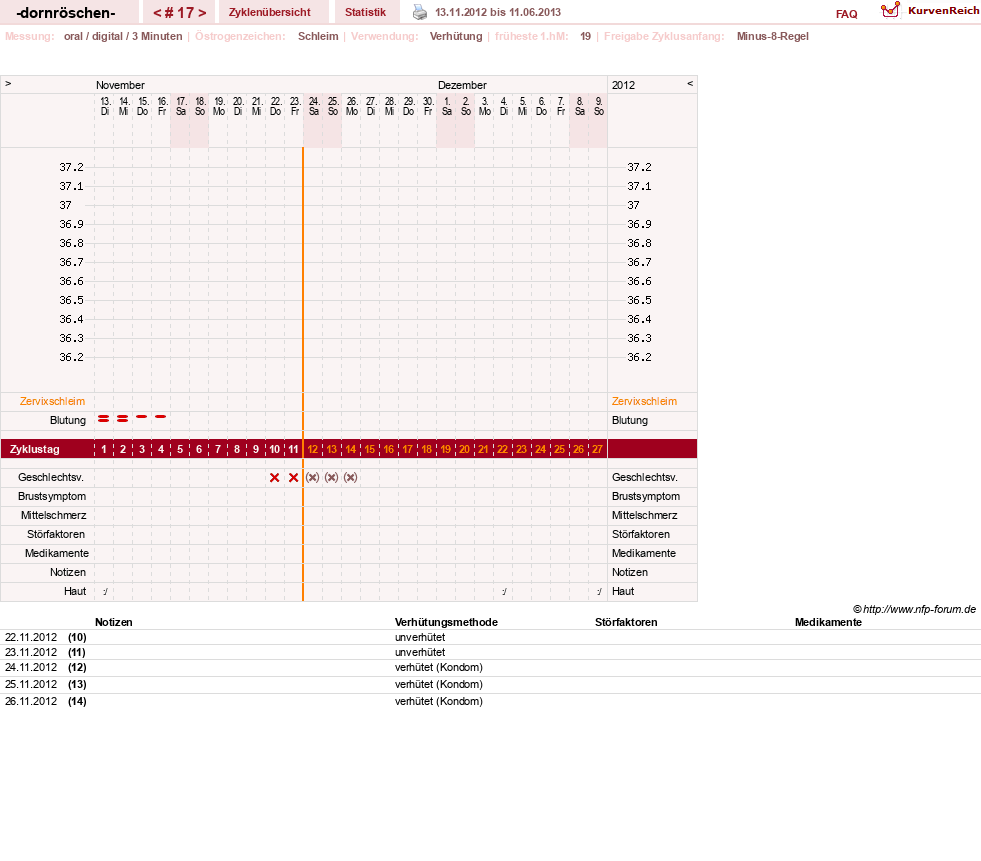Click the (x) protected mark on cycle day 14
The width and height of the screenshot is (981, 861).
click(350, 477)
